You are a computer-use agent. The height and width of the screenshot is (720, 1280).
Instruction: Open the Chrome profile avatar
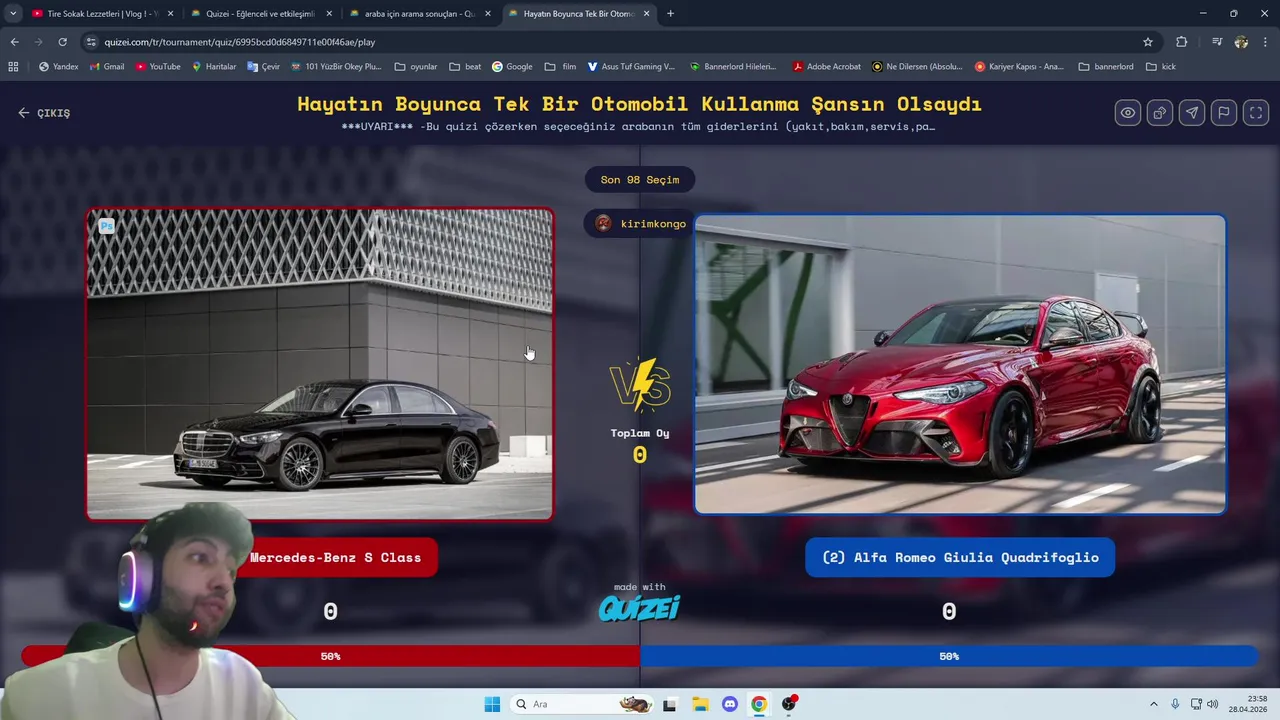point(1241,42)
